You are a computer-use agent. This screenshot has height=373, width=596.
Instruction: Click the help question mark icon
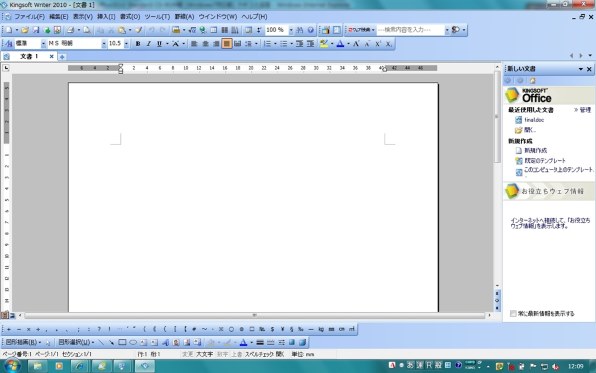click(311, 30)
